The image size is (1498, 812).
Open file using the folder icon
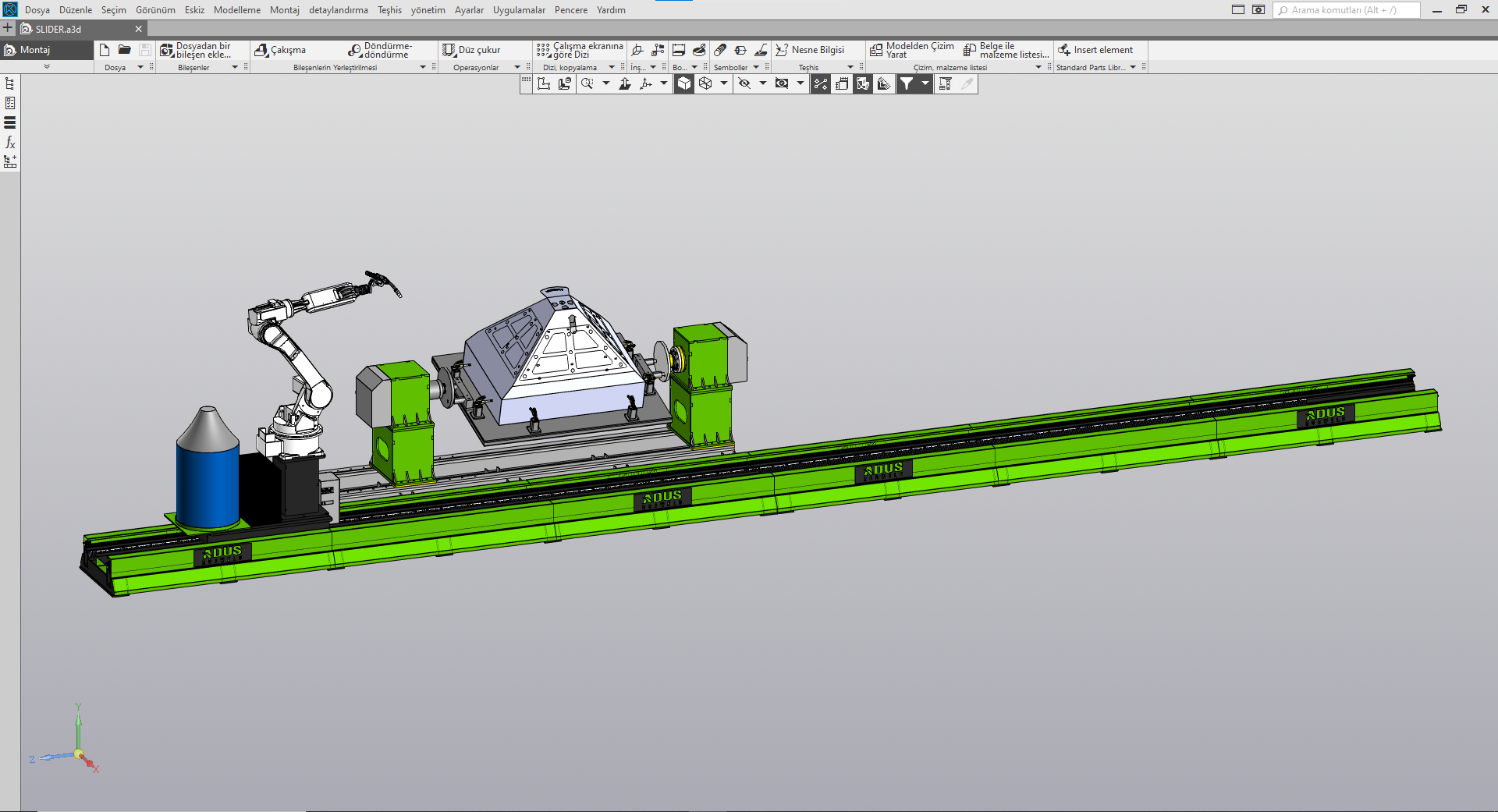(x=124, y=50)
